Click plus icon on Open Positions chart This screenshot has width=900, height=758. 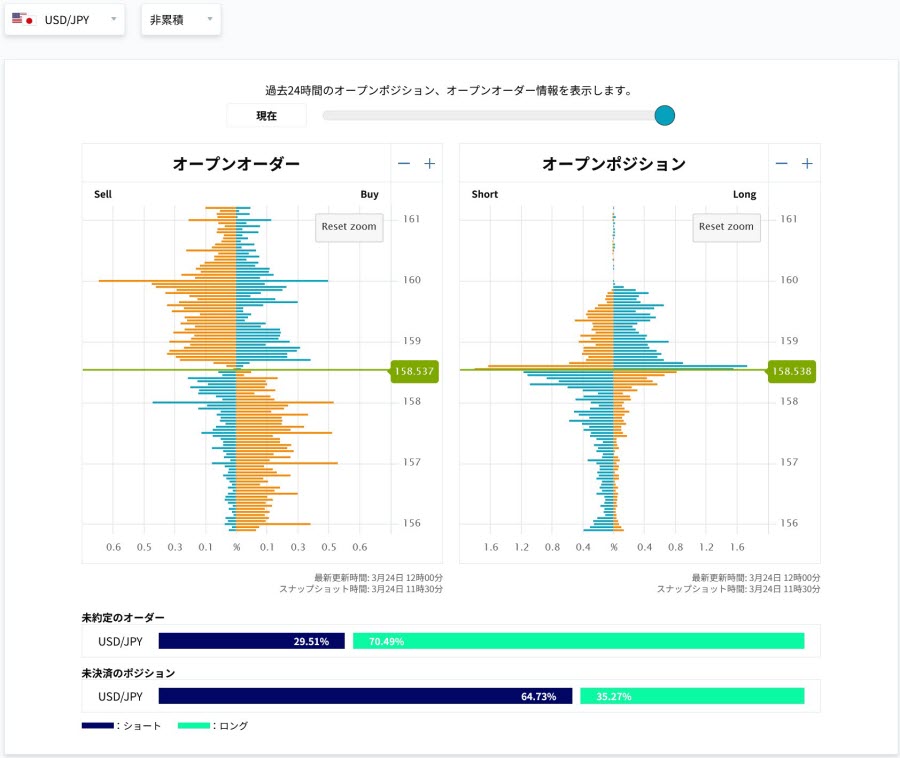pos(807,164)
